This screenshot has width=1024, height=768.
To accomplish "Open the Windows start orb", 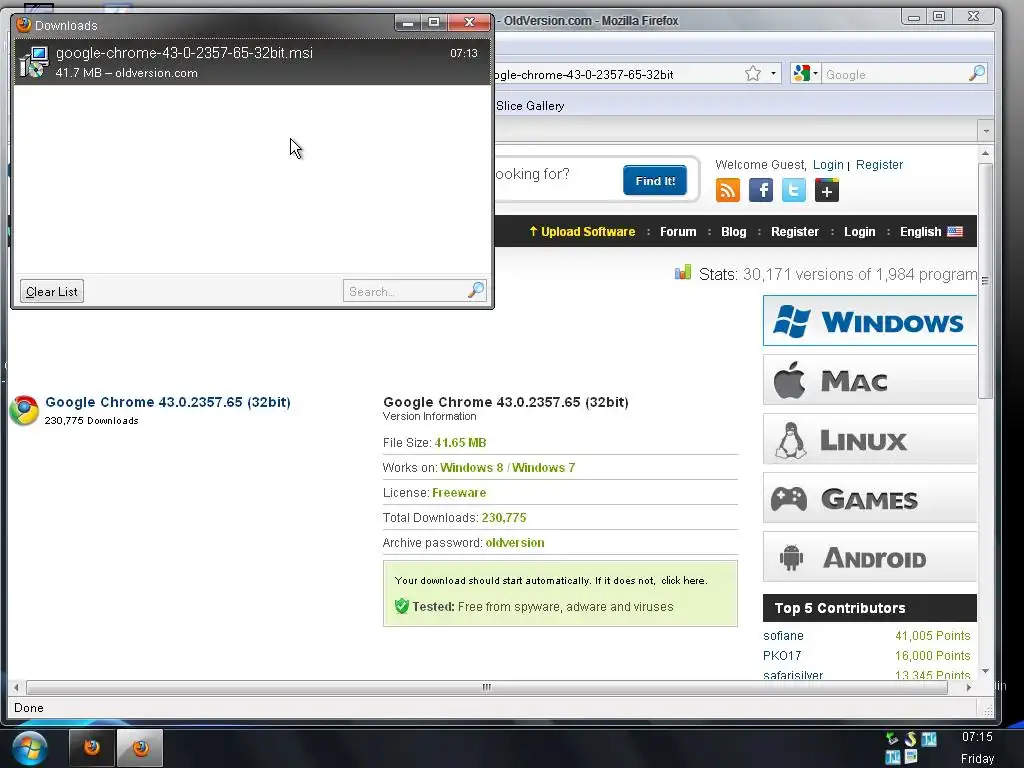I will click(x=29, y=748).
